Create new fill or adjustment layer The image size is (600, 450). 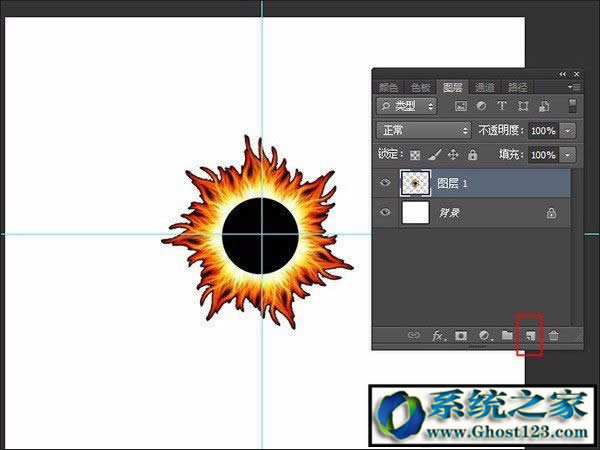click(484, 336)
